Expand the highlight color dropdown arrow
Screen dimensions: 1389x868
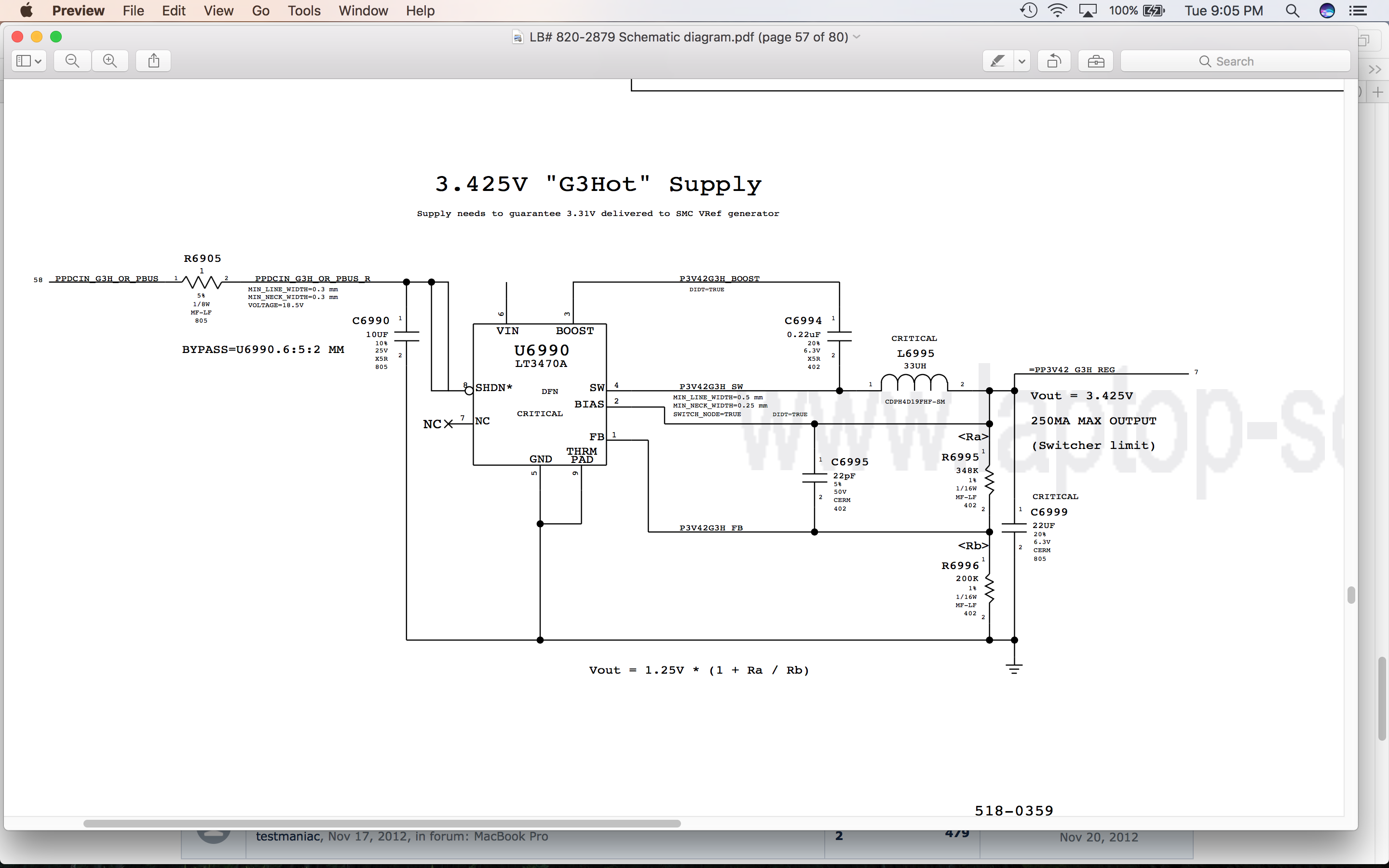[x=1021, y=61]
